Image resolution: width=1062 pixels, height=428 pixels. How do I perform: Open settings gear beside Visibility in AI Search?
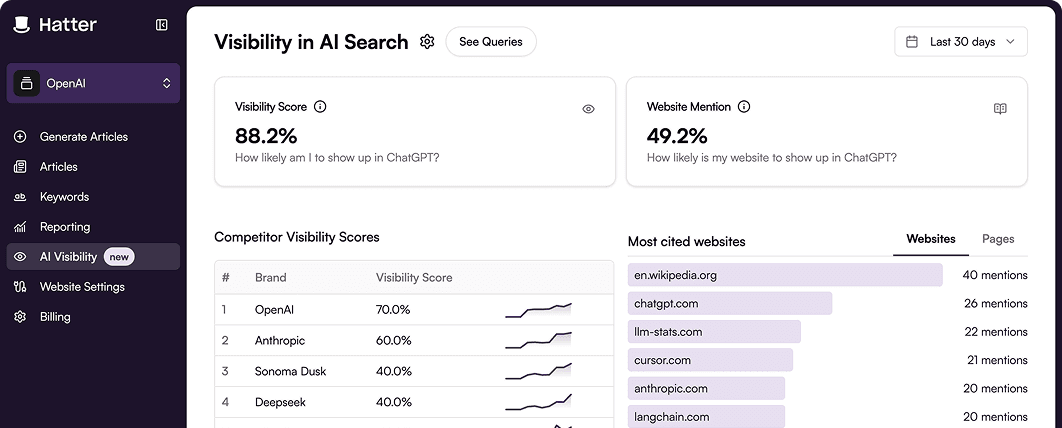point(427,42)
